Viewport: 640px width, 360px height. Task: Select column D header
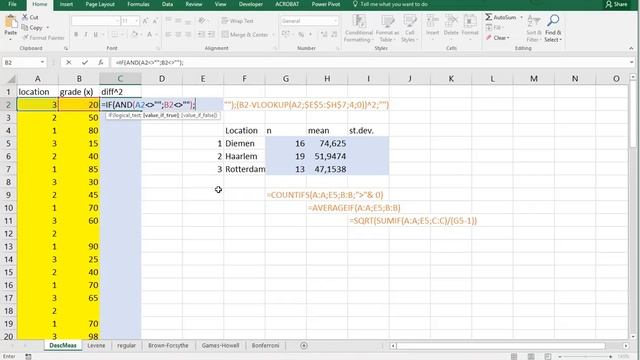(162, 79)
